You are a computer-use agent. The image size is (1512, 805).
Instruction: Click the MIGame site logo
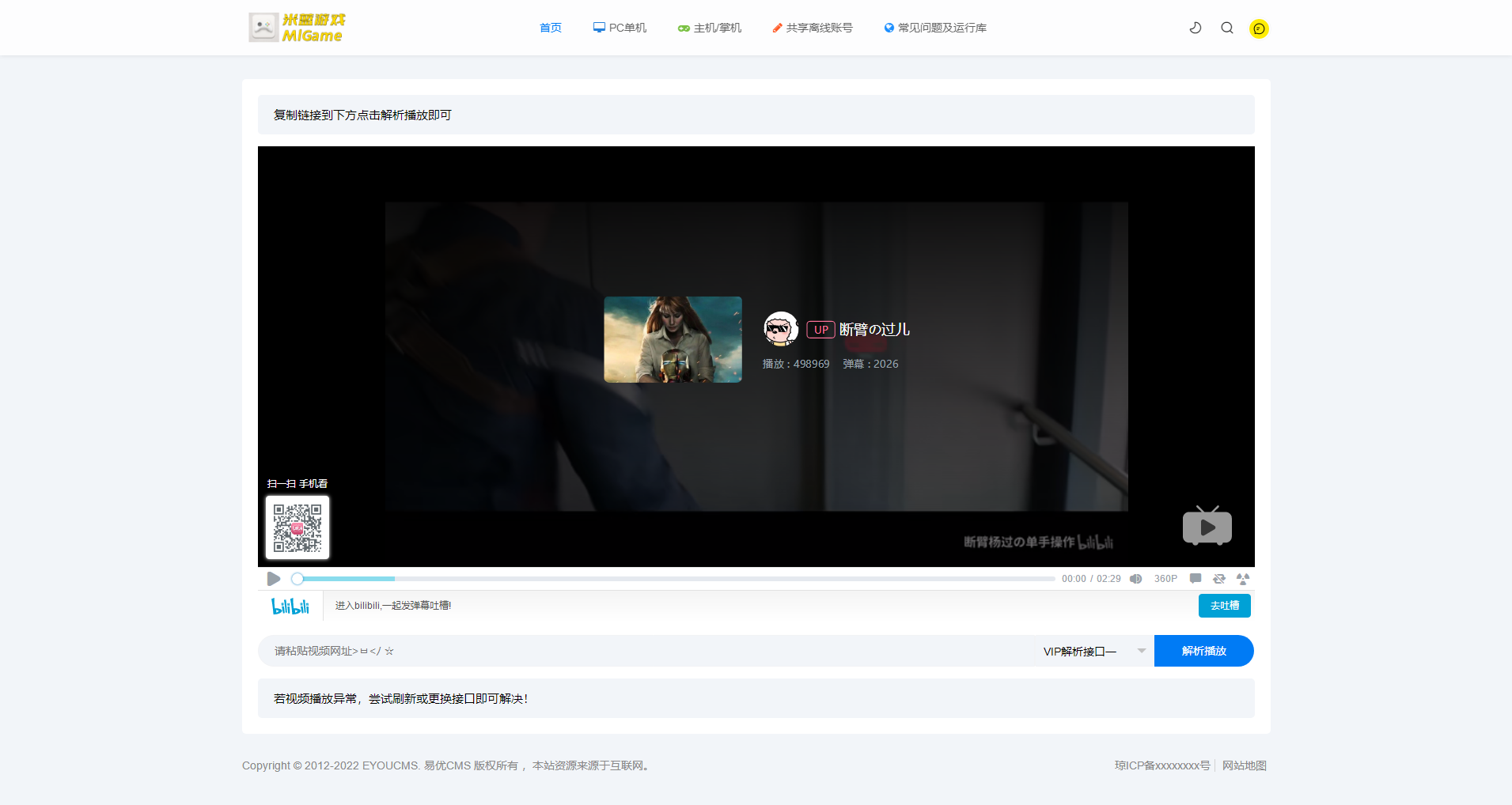tap(297, 28)
